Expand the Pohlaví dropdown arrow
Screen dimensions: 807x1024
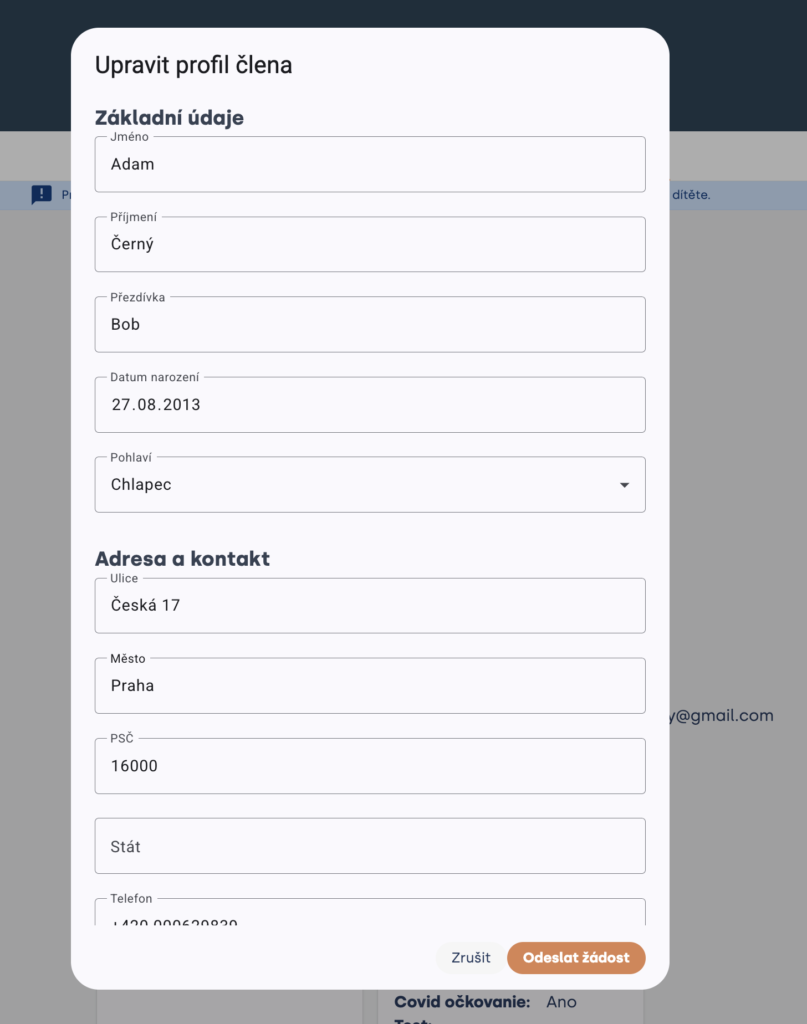624,485
